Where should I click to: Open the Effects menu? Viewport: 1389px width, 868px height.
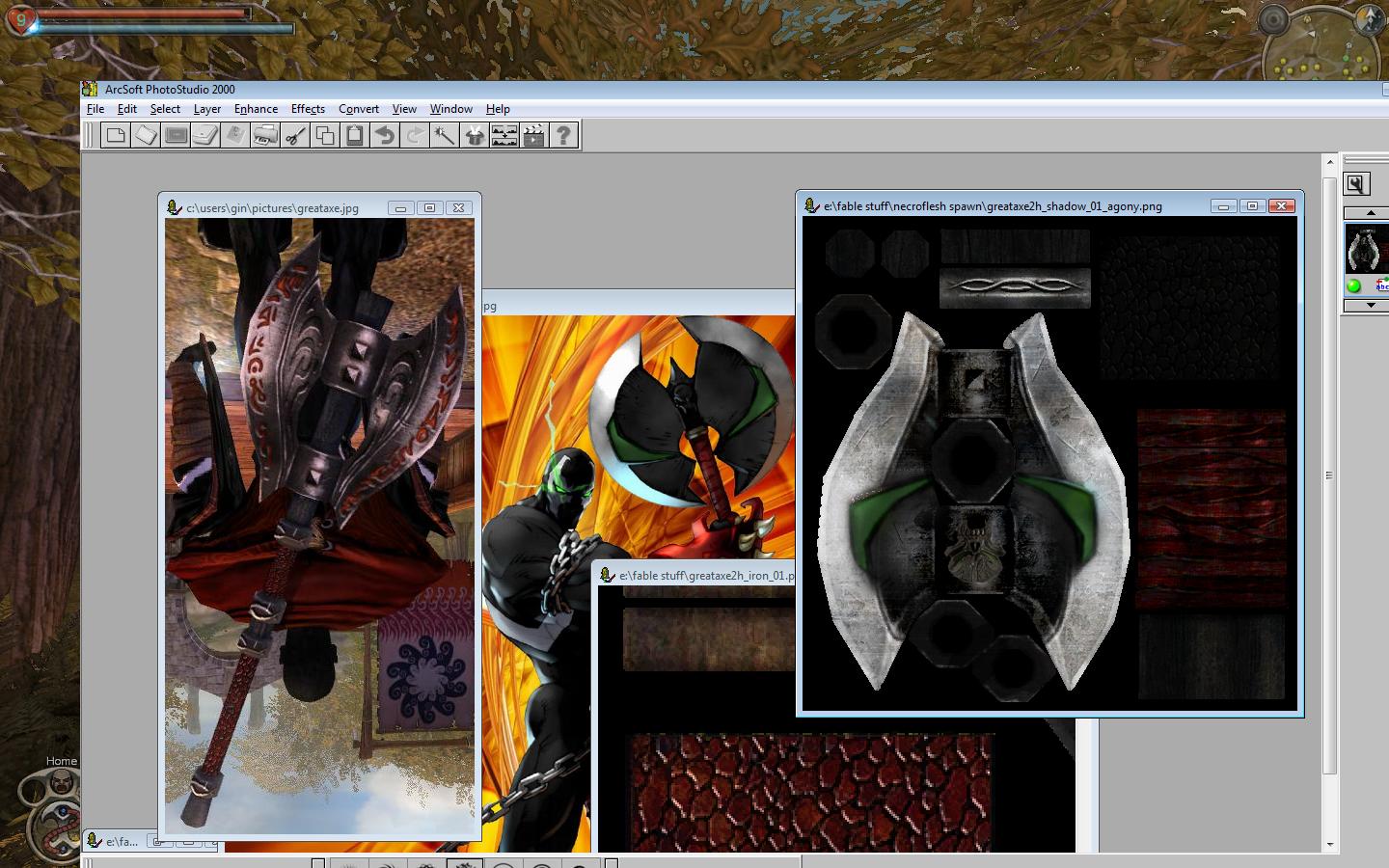point(308,109)
